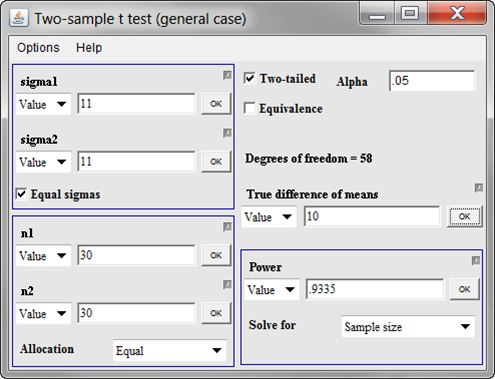Minimize the t test window
The image size is (495, 379).
coord(377,14)
